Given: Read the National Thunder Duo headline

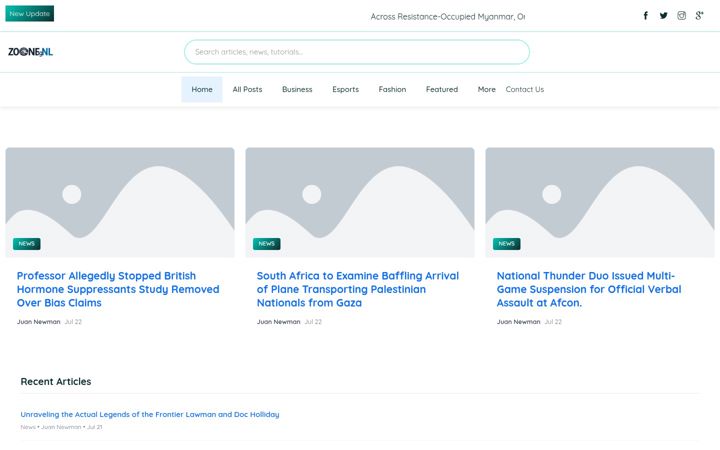Looking at the screenshot, I should point(589,289).
